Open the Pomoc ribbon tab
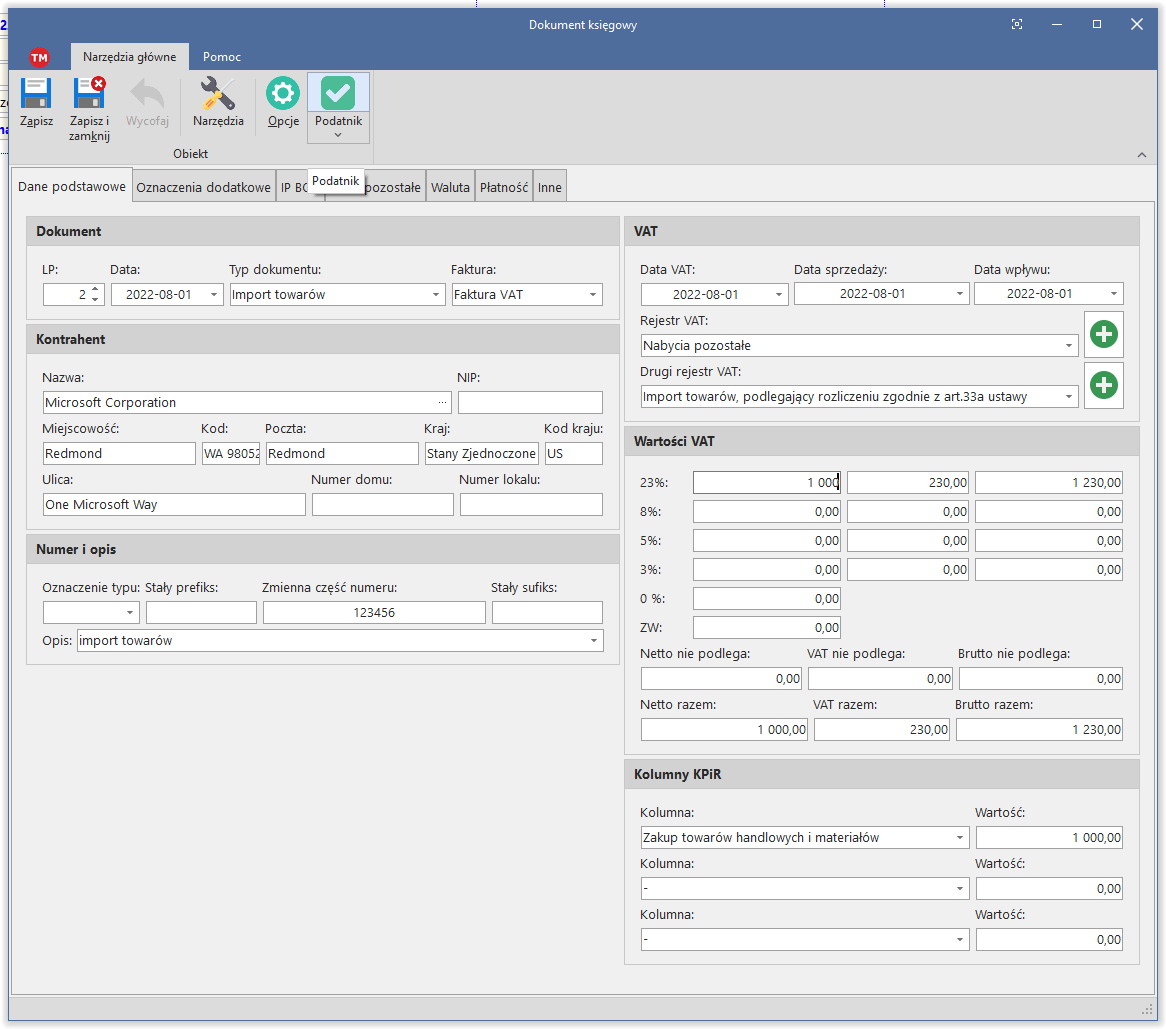 click(x=221, y=57)
